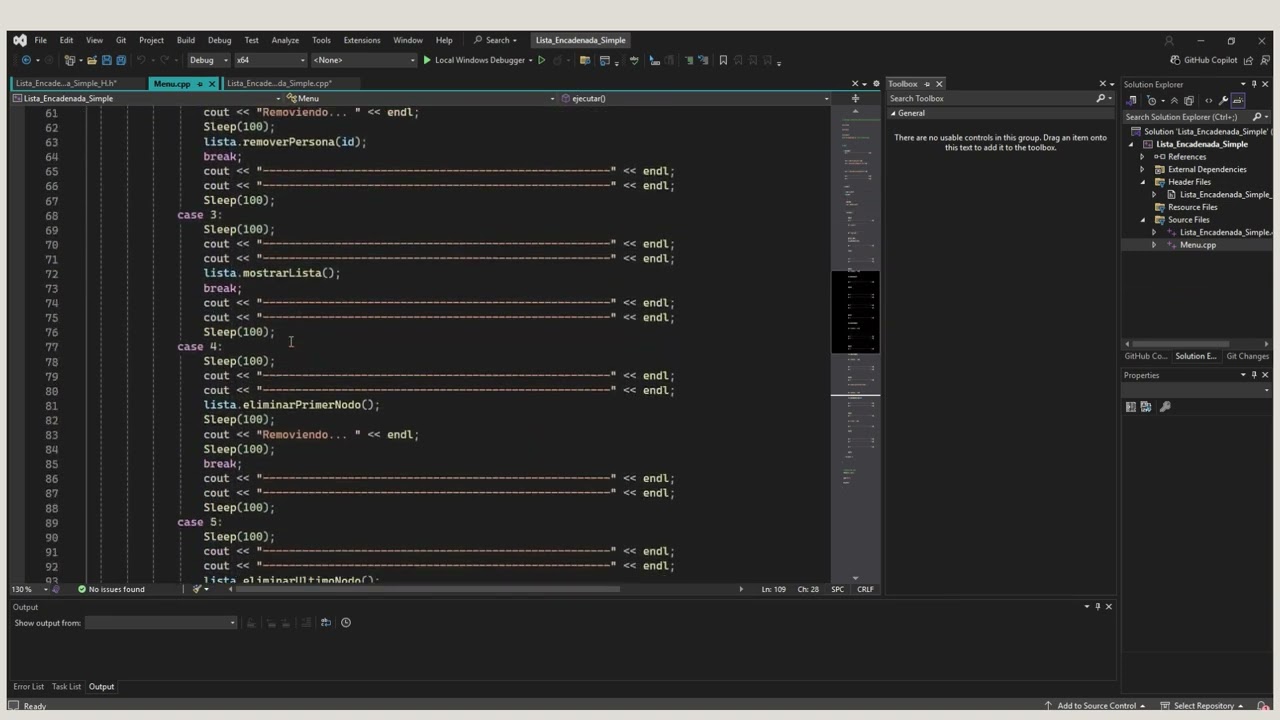Toggle auto-hide pin on Solution Explorer

coord(1253,84)
